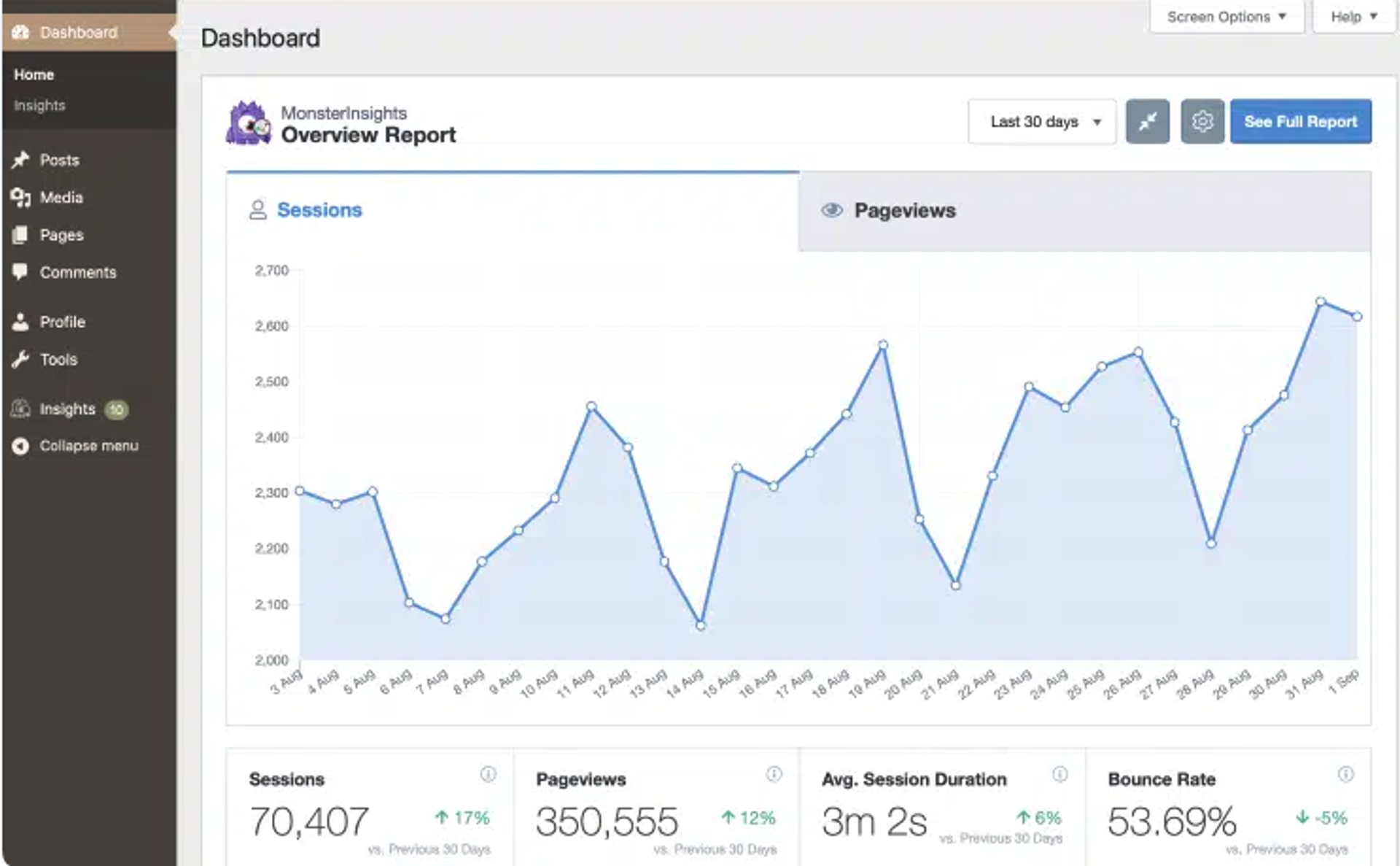Open the Last 30 days date range dropdown
The image size is (1400, 866).
1042,121
